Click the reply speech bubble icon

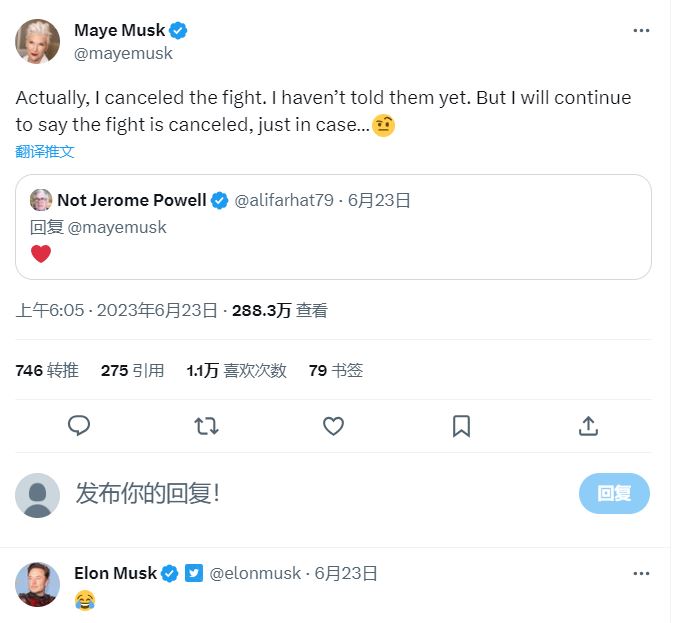click(x=79, y=426)
